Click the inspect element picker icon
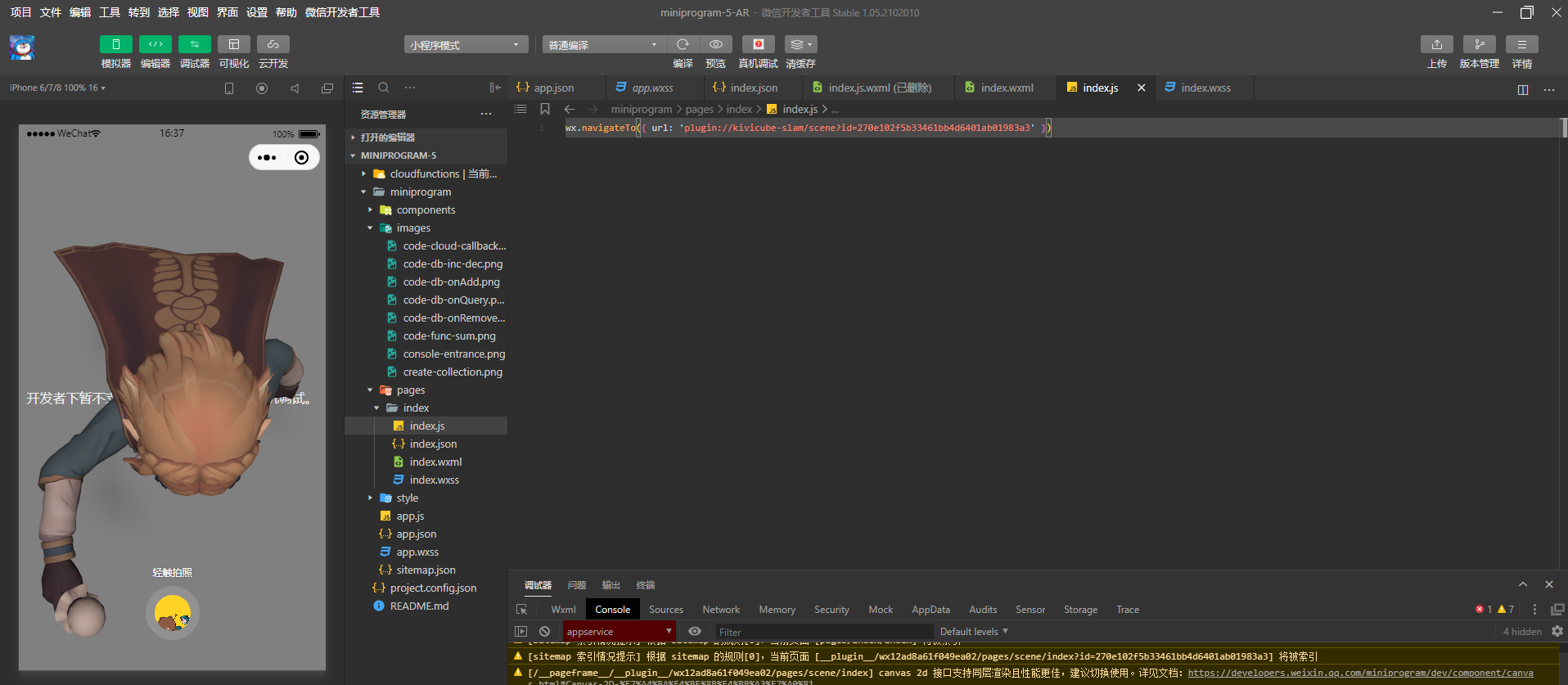1568x685 pixels. click(521, 610)
